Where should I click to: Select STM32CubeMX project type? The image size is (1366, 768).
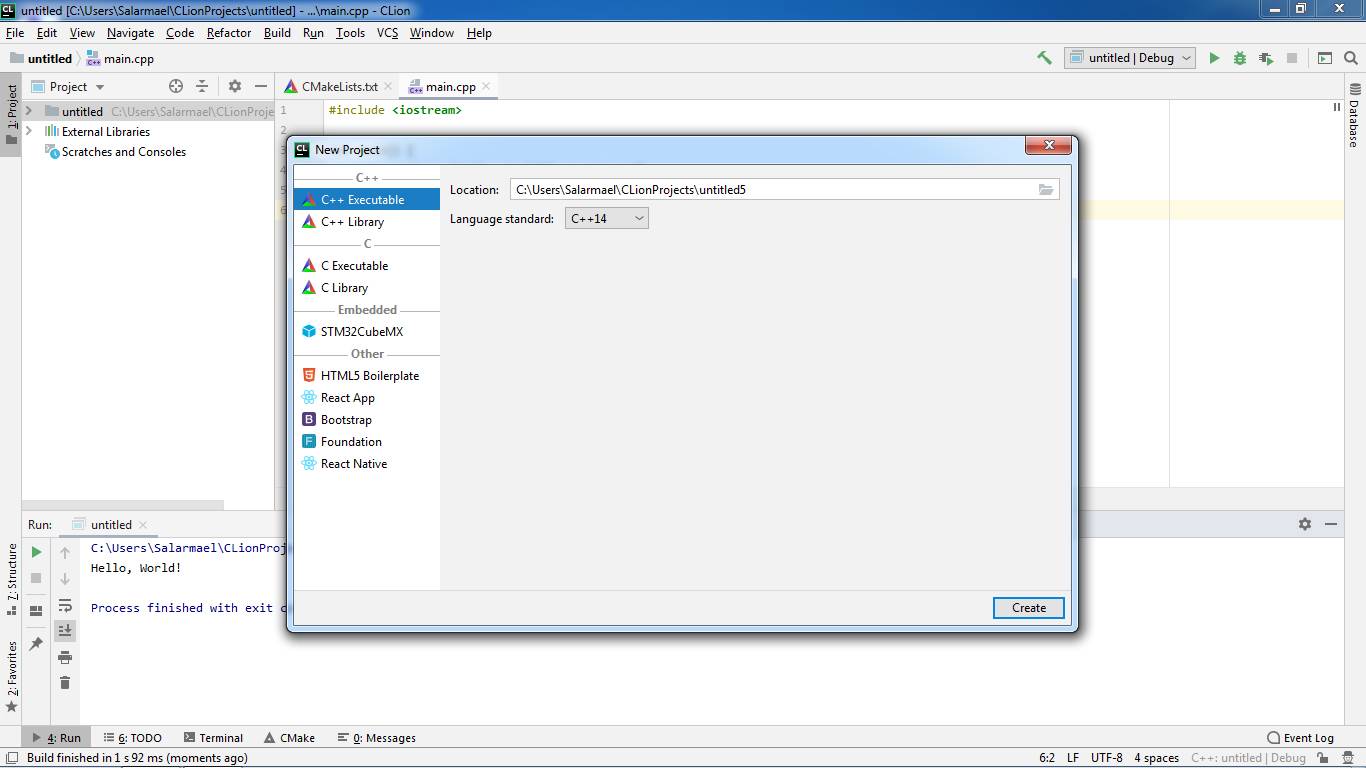367,332
